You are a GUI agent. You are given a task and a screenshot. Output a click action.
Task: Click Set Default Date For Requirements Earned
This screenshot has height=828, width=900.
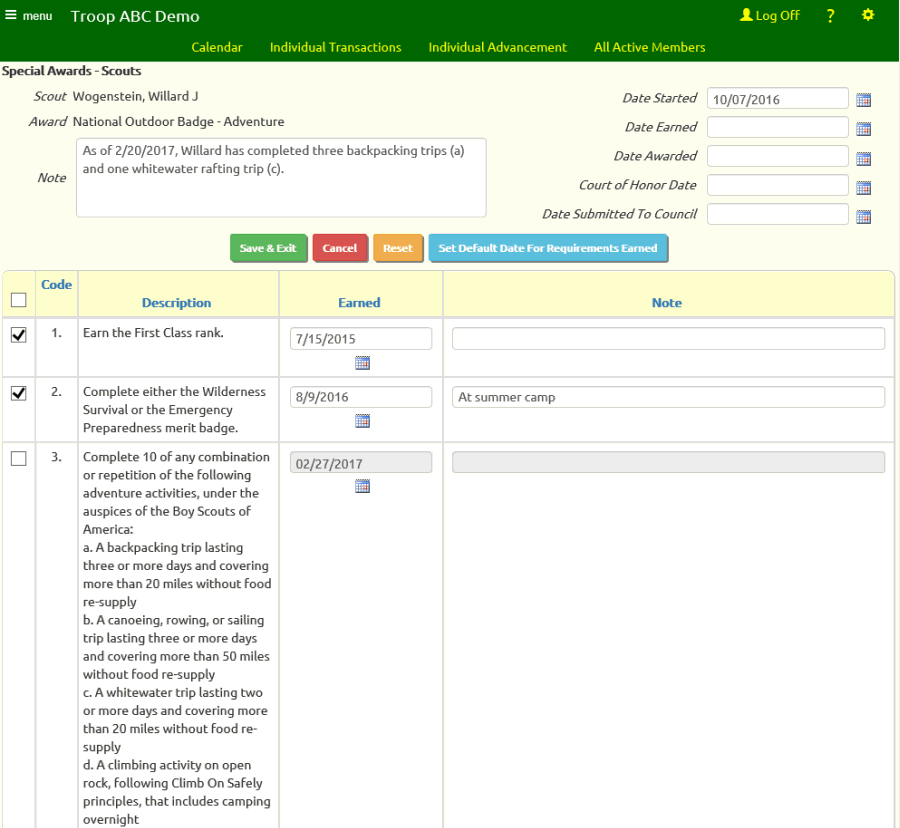point(548,248)
